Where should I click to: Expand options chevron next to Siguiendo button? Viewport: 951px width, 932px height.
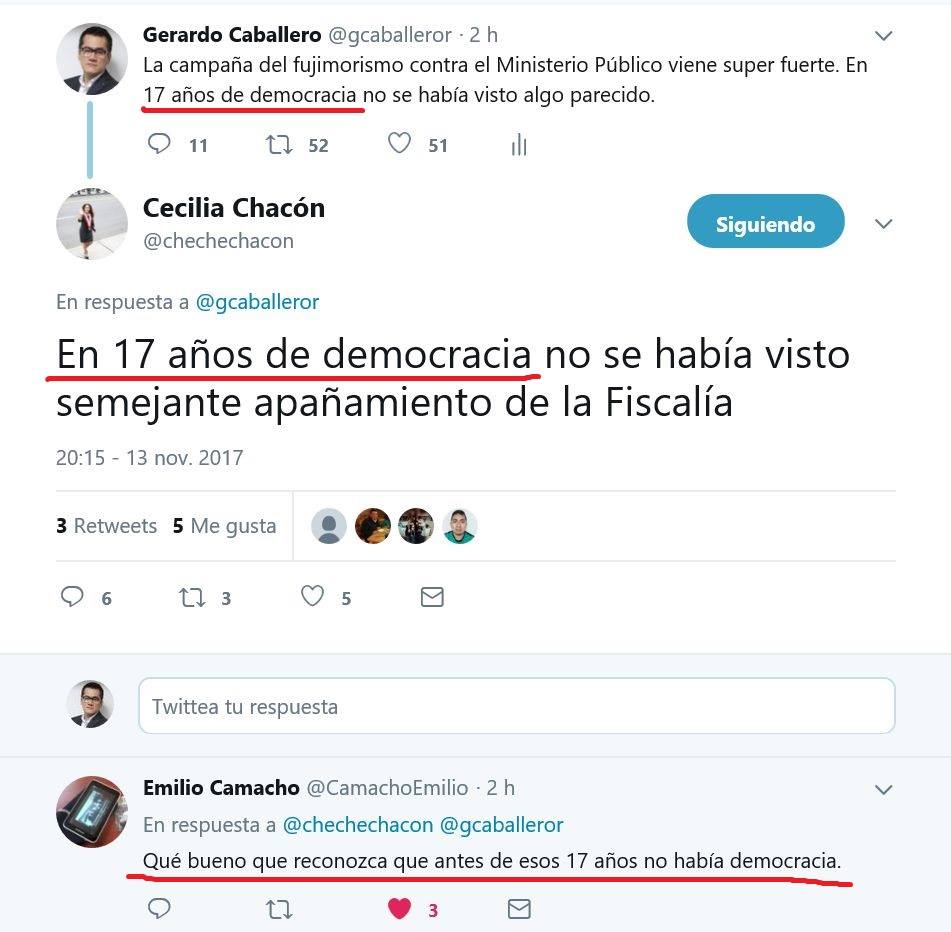tap(883, 224)
